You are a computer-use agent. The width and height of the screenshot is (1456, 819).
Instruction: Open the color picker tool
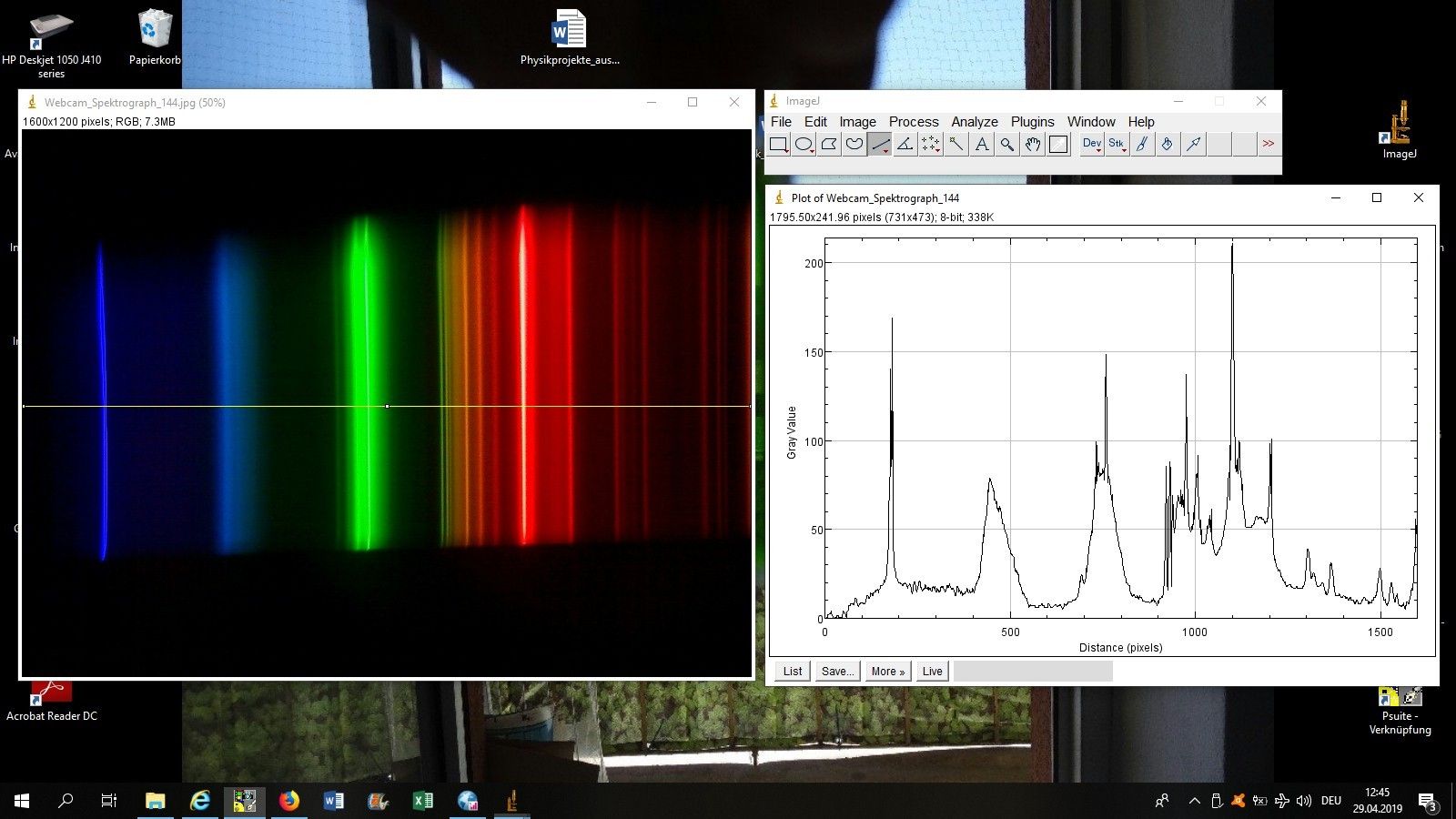[1058, 144]
